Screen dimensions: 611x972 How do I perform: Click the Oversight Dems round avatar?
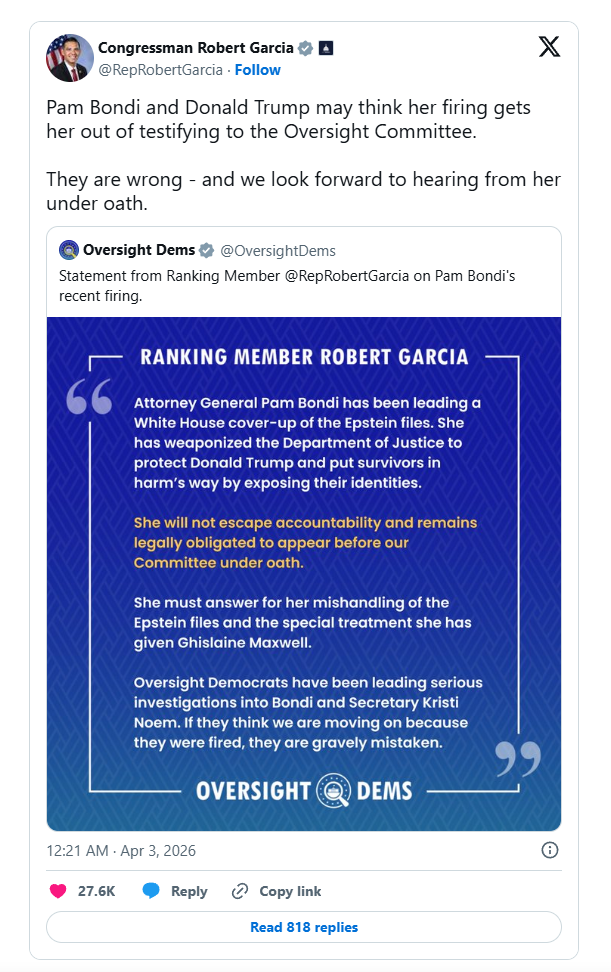[69, 250]
